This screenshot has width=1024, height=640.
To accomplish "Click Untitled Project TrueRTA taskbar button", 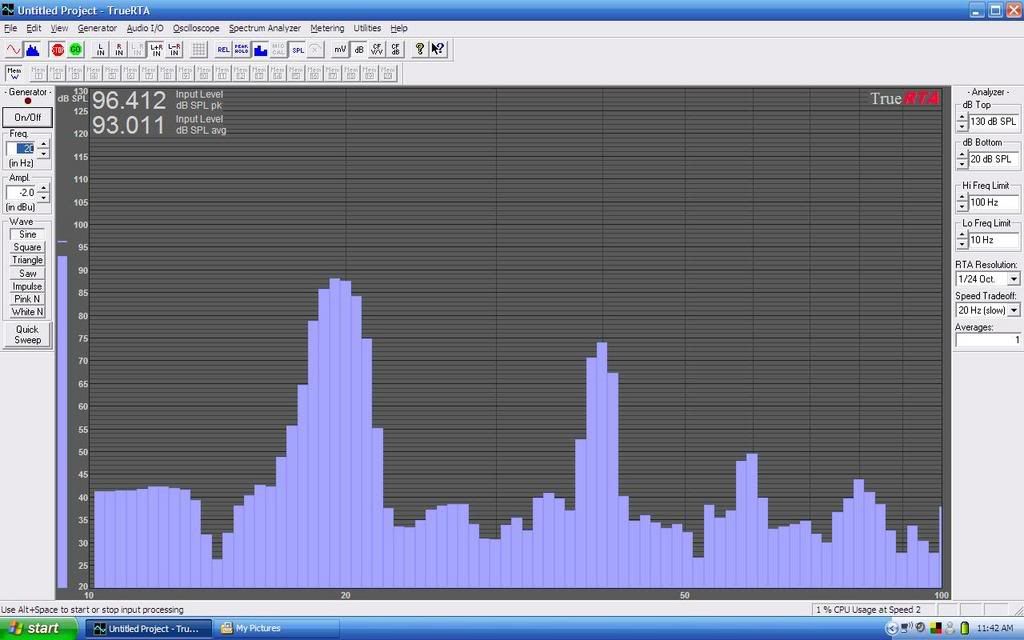I will tap(148, 628).
